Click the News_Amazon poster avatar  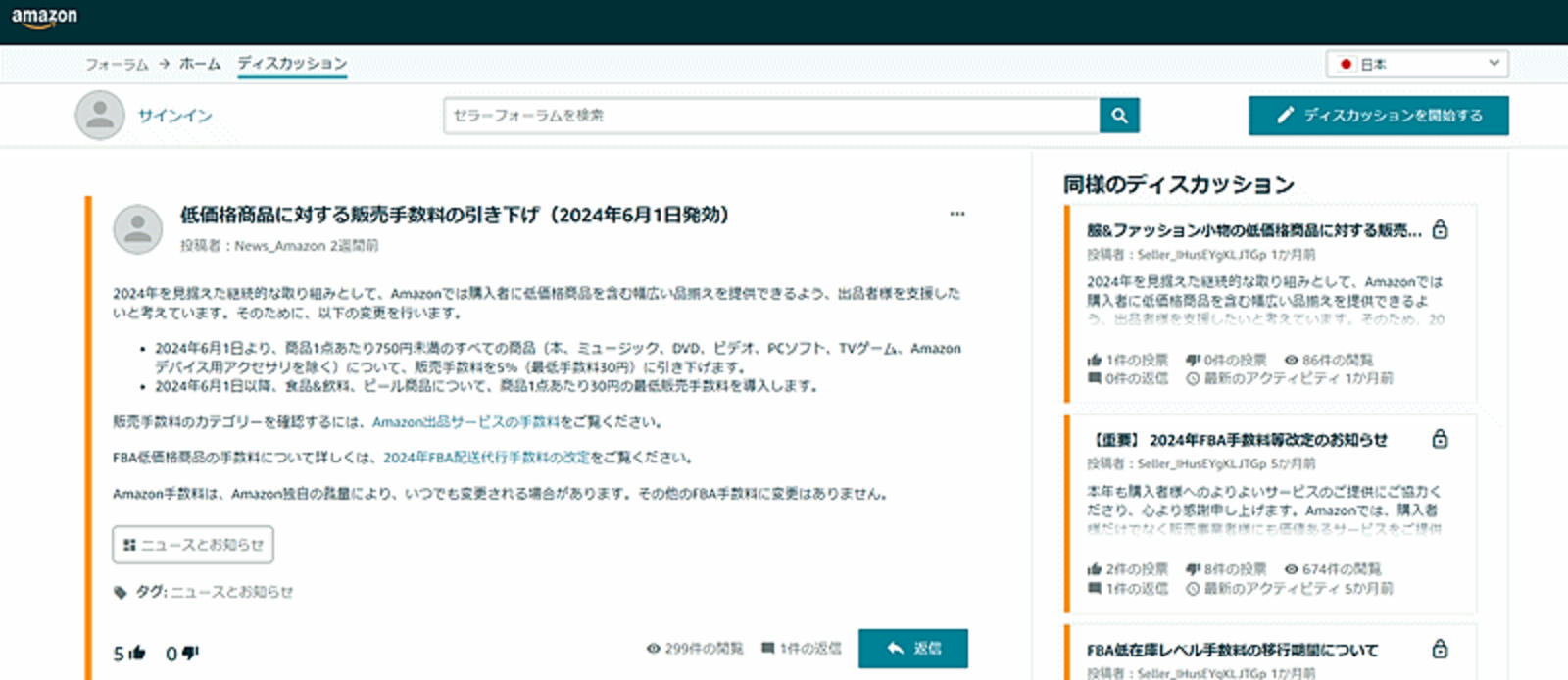point(138,229)
